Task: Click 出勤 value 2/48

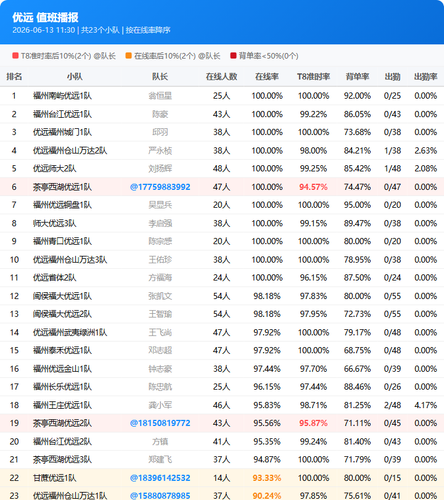Action: click(392, 405)
